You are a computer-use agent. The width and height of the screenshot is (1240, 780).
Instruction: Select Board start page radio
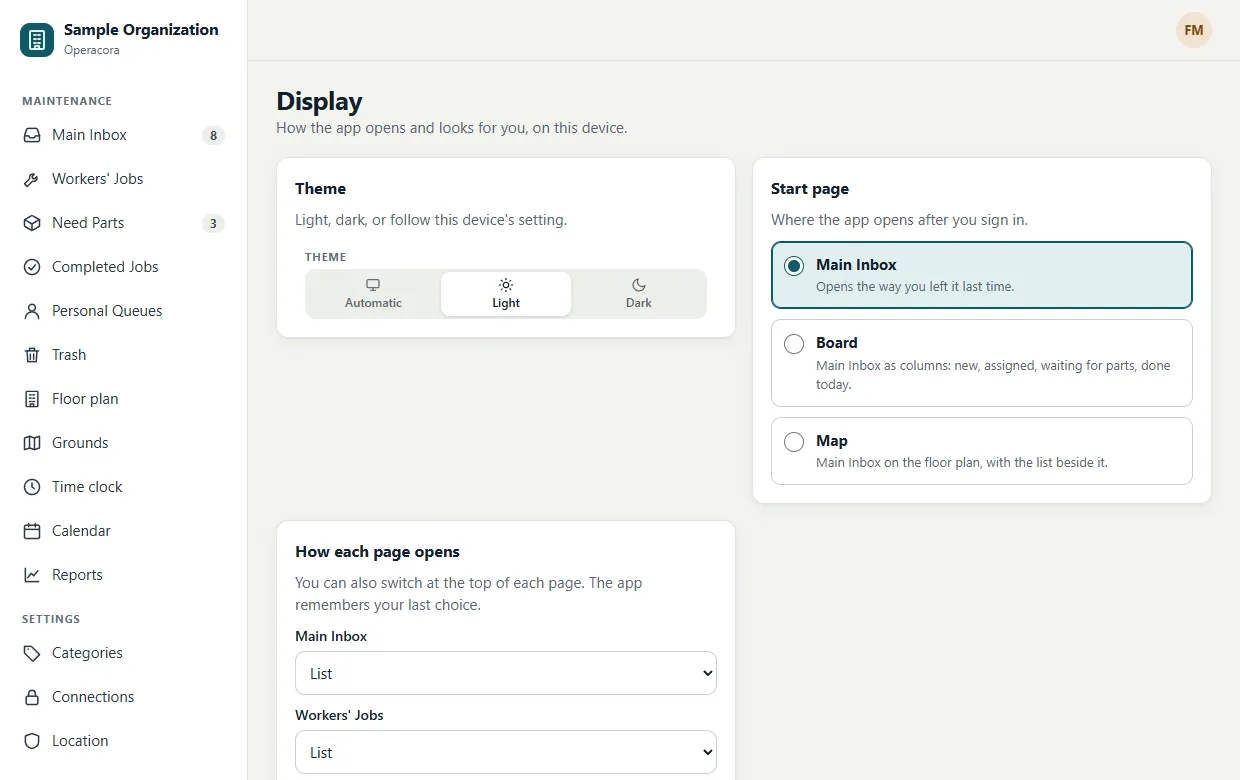pyautogui.click(x=794, y=344)
